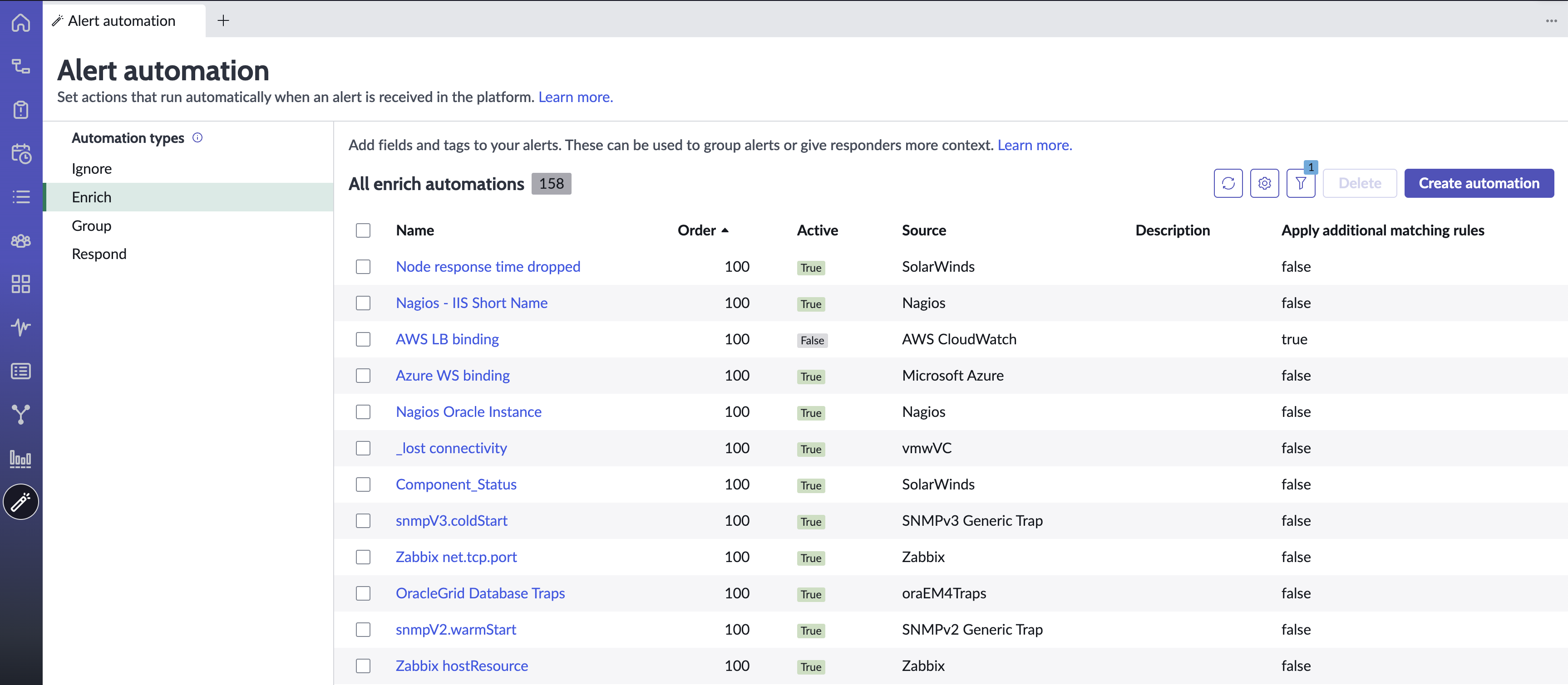Check the Zabbix net.tcp.port row
1568x685 pixels.
tap(363, 557)
